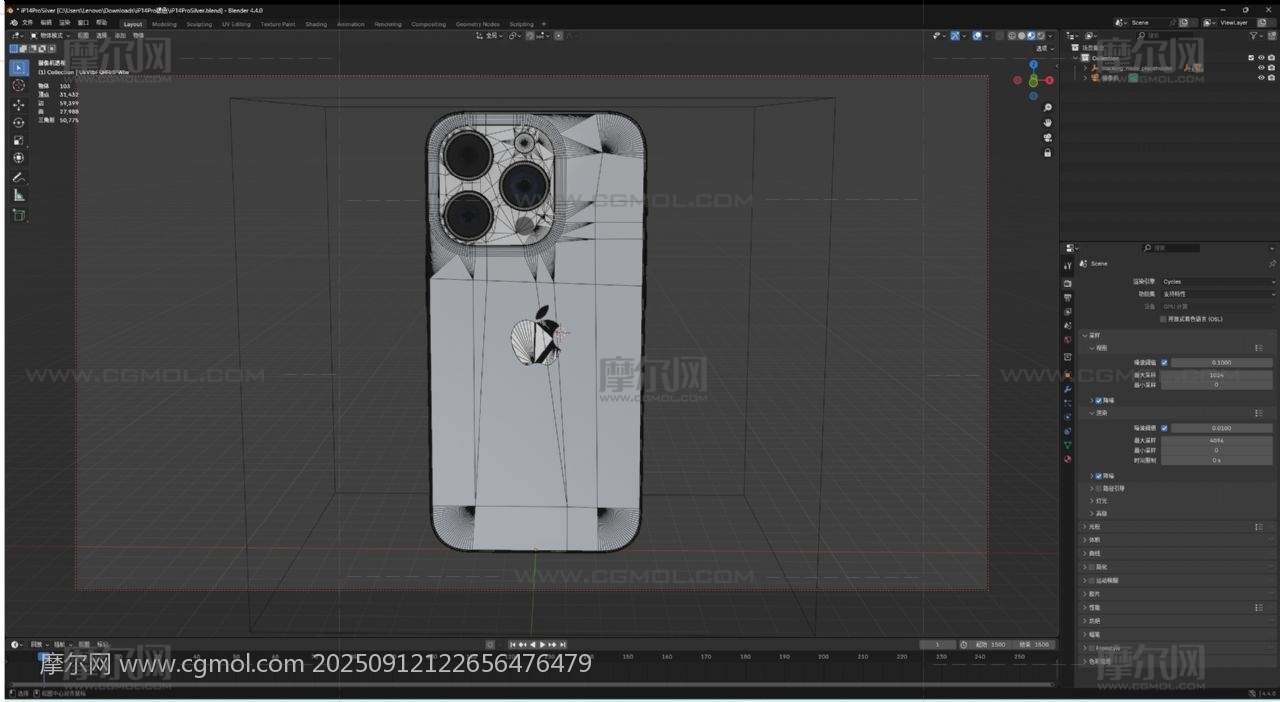Select the Measure tool
The width and height of the screenshot is (1280, 702).
[18, 195]
